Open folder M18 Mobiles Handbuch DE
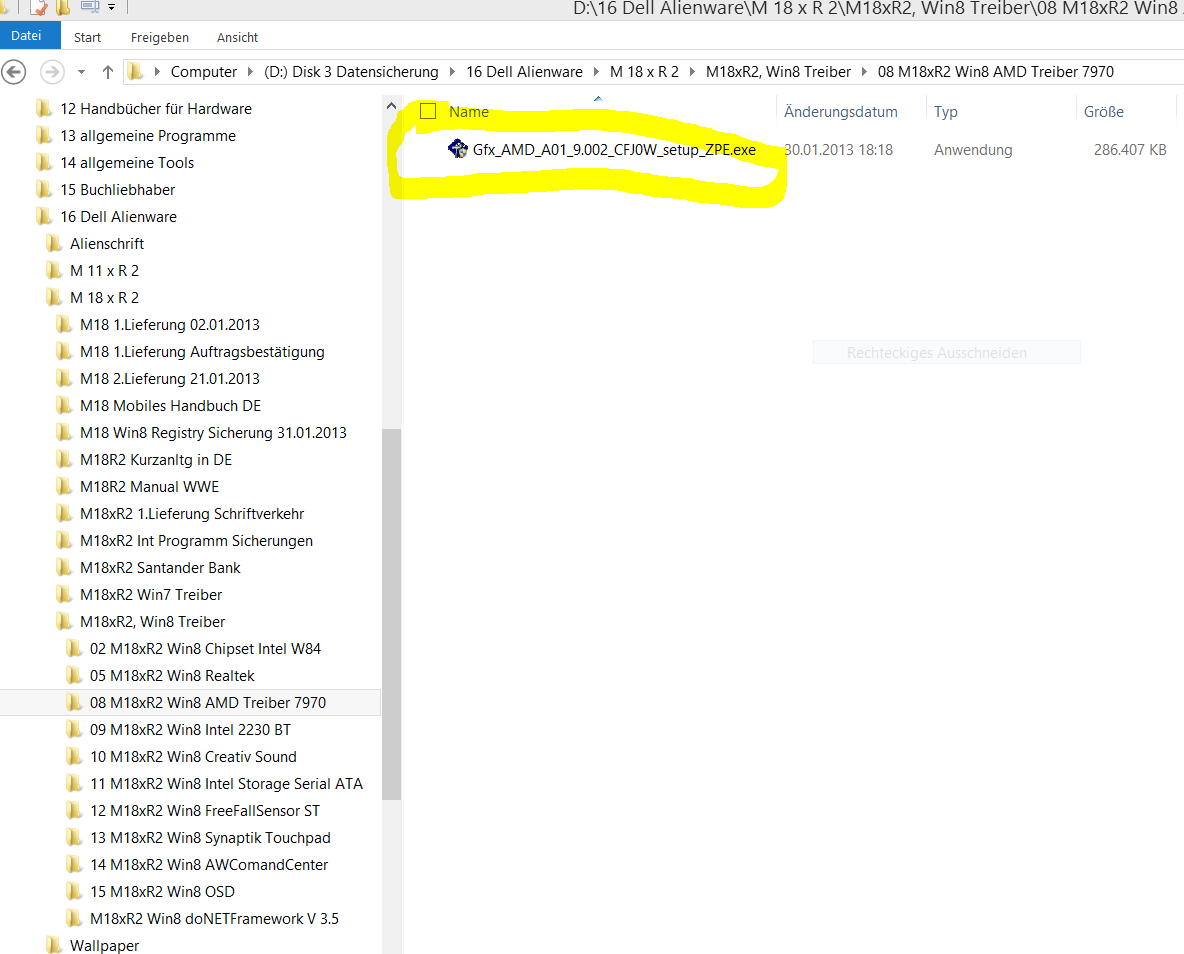The height and width of the screenshot is (954, 1184). [x=170, y=406]
